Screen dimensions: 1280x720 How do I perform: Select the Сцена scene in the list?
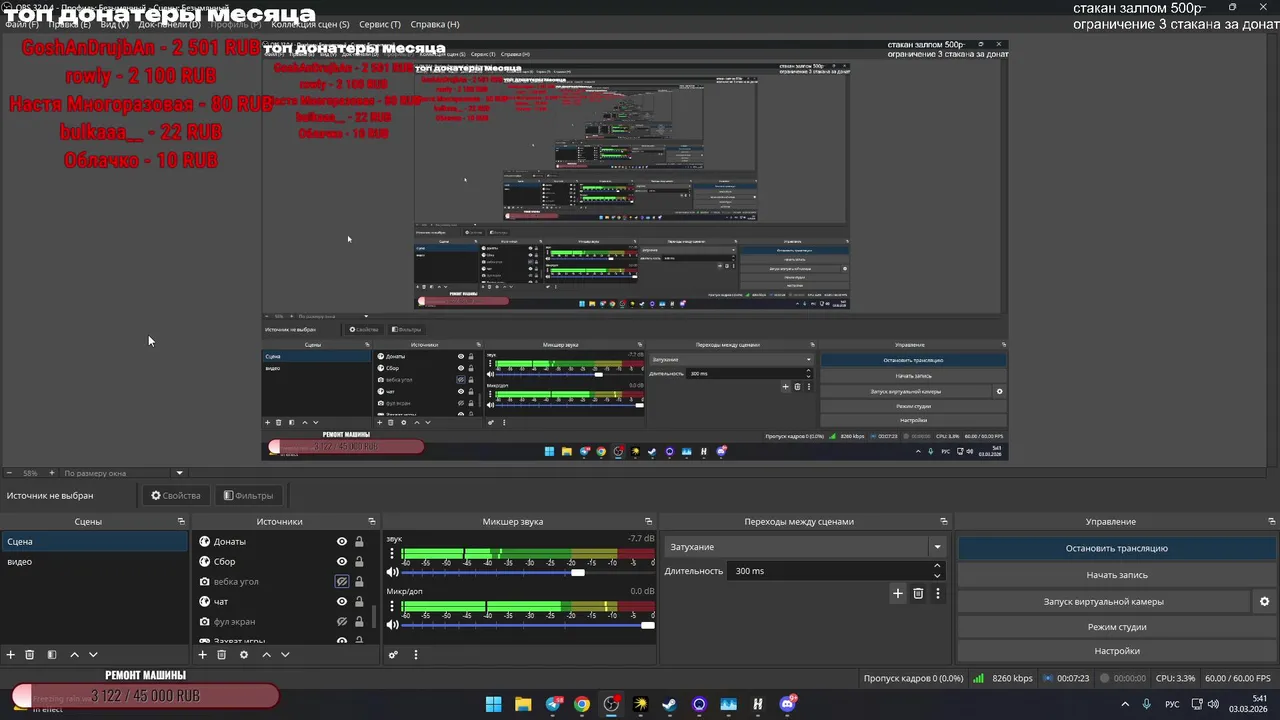tap(94, 542)
